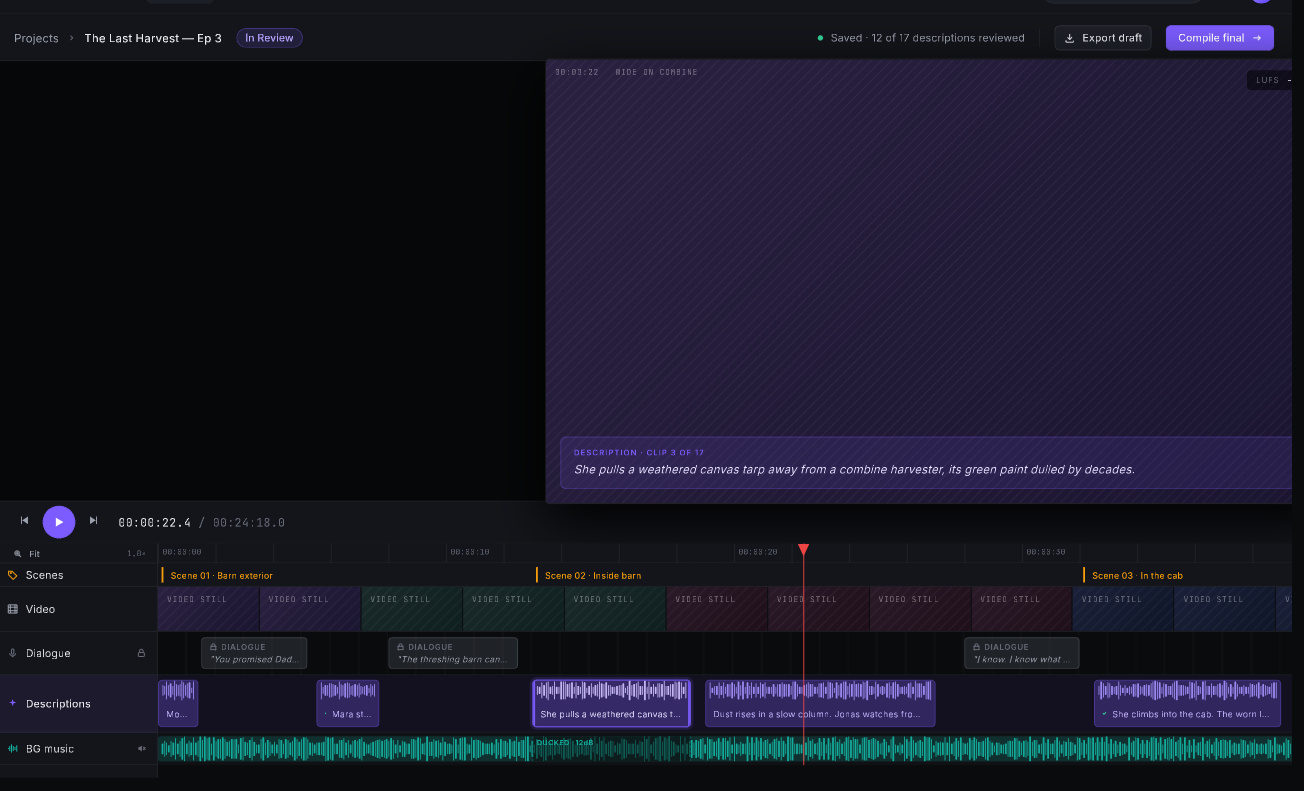Click the video preview frame
Image resolution: width=1304 pixels, height=791 pixels.
[919, 281]
